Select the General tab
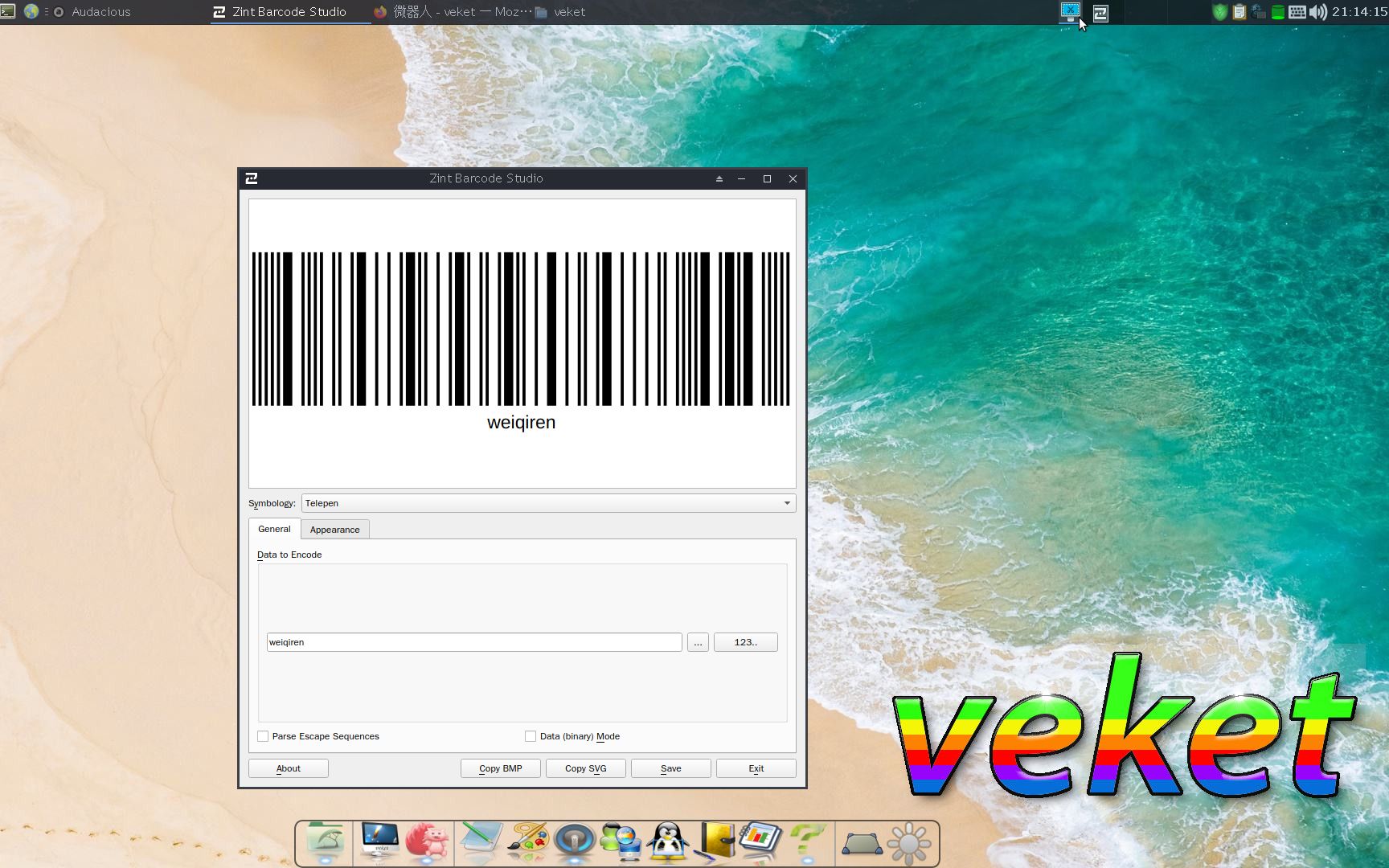Viewport: 1389px width, 868px height. tap(274, 529)
